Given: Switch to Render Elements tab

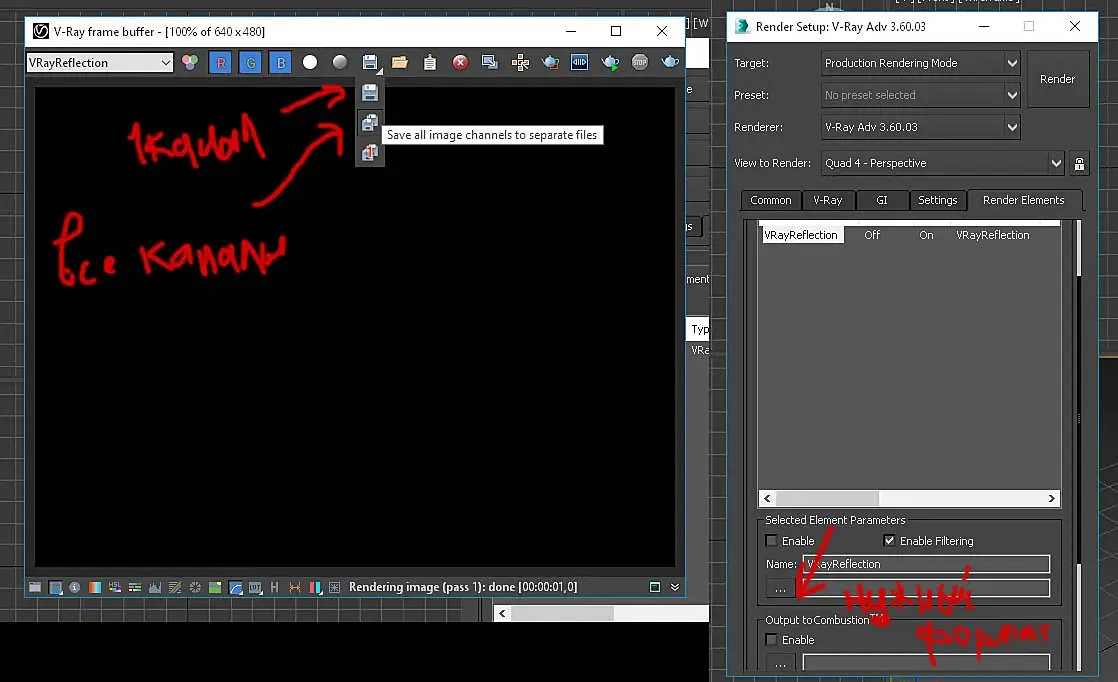Looking at the screenshot, I should pyautogui.click(x=1023, y=200).
